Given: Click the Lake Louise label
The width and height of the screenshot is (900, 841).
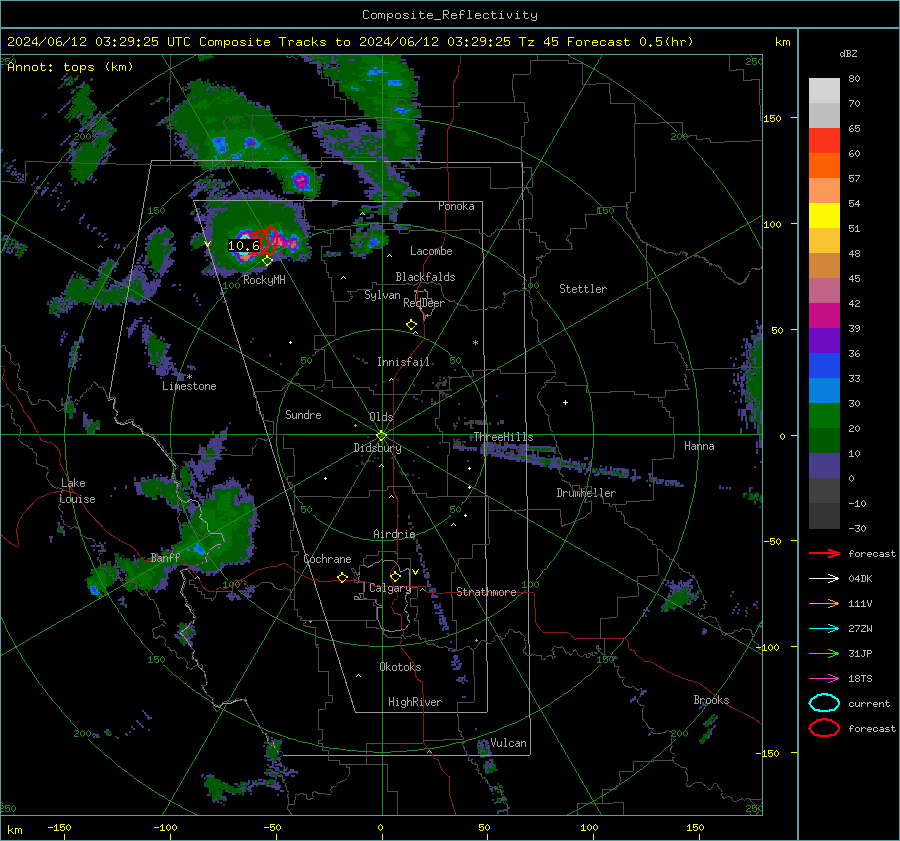Looking at the screenshot, I should (77, 491).
